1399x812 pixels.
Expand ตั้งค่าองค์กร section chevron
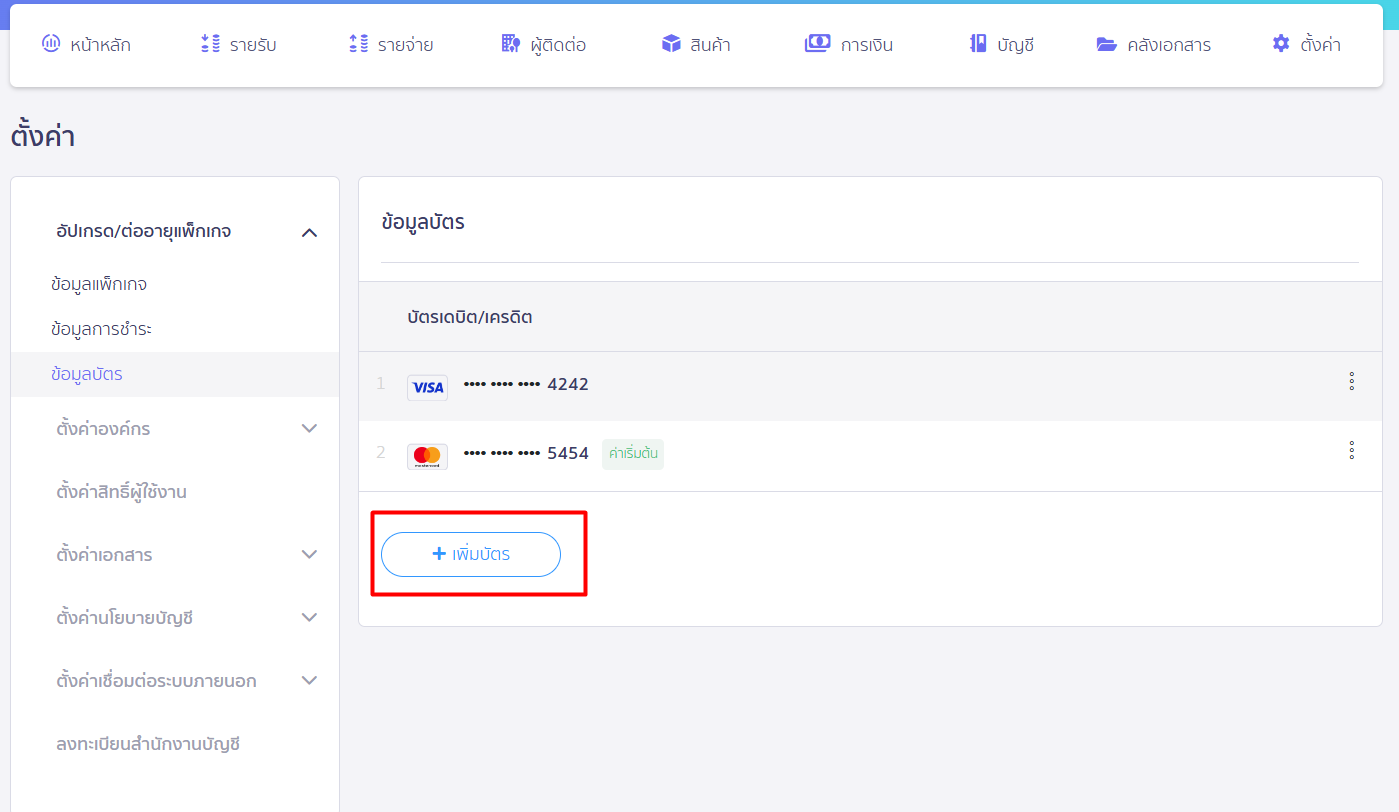[x=309, y=428]
